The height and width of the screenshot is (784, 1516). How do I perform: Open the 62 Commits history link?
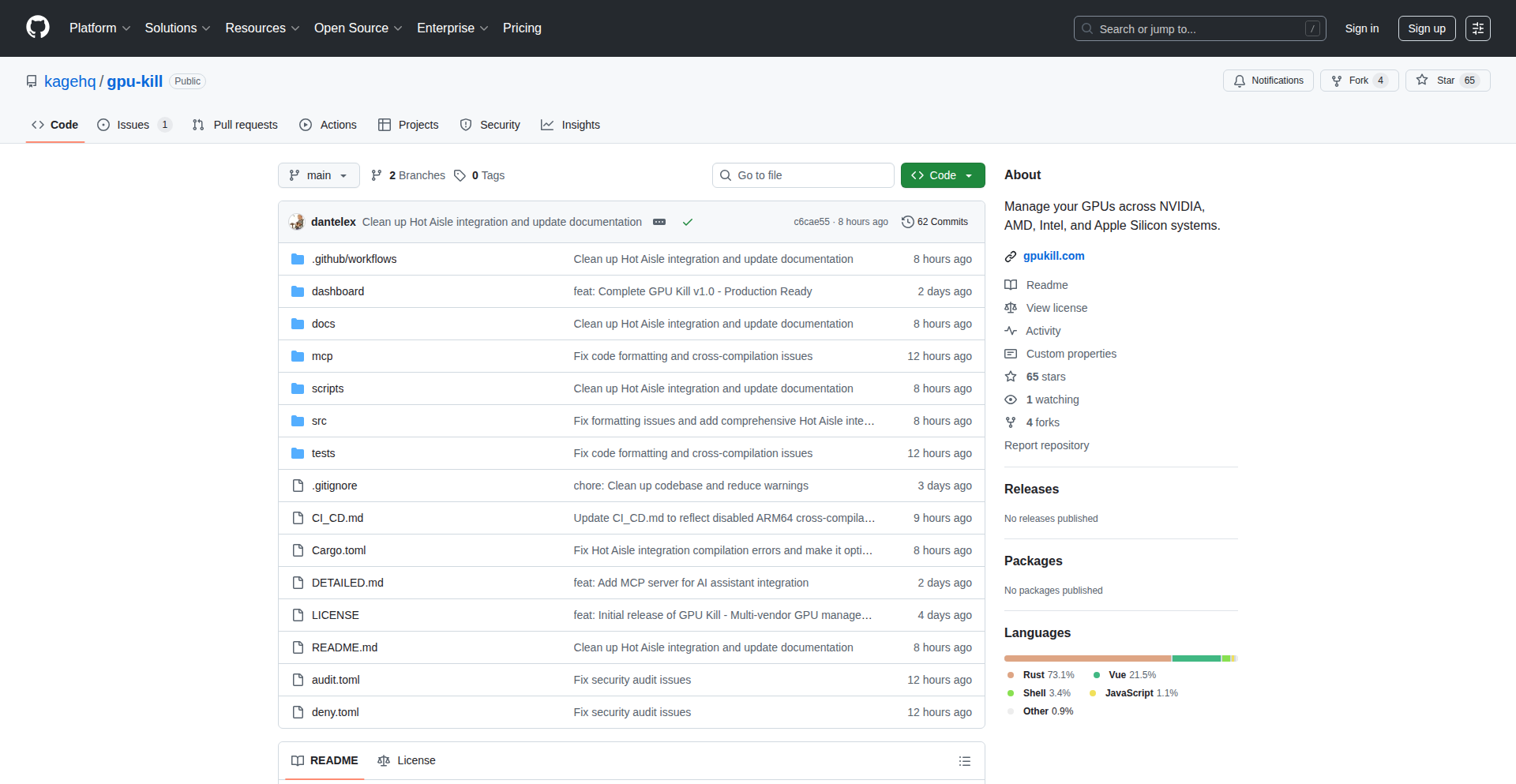pyautogui.click(x=935, y=222)
